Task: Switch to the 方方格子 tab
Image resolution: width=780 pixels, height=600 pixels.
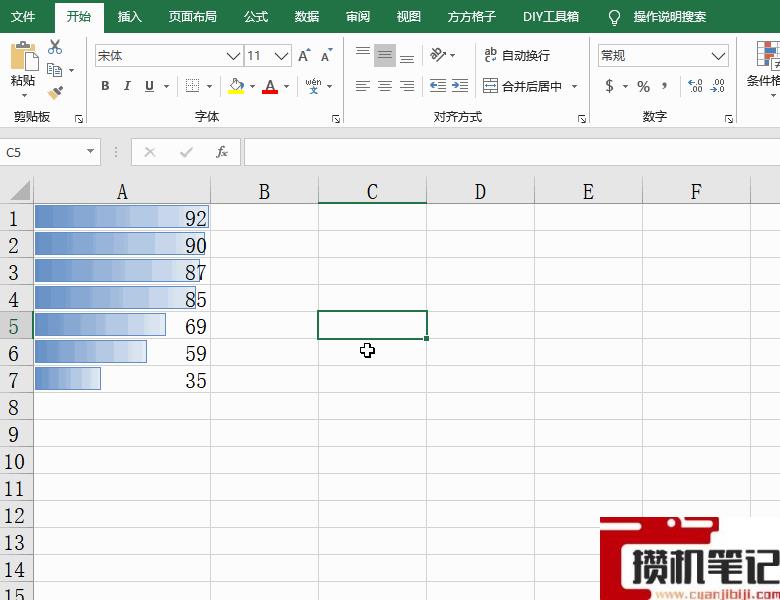Action: (x=471, y=17)
